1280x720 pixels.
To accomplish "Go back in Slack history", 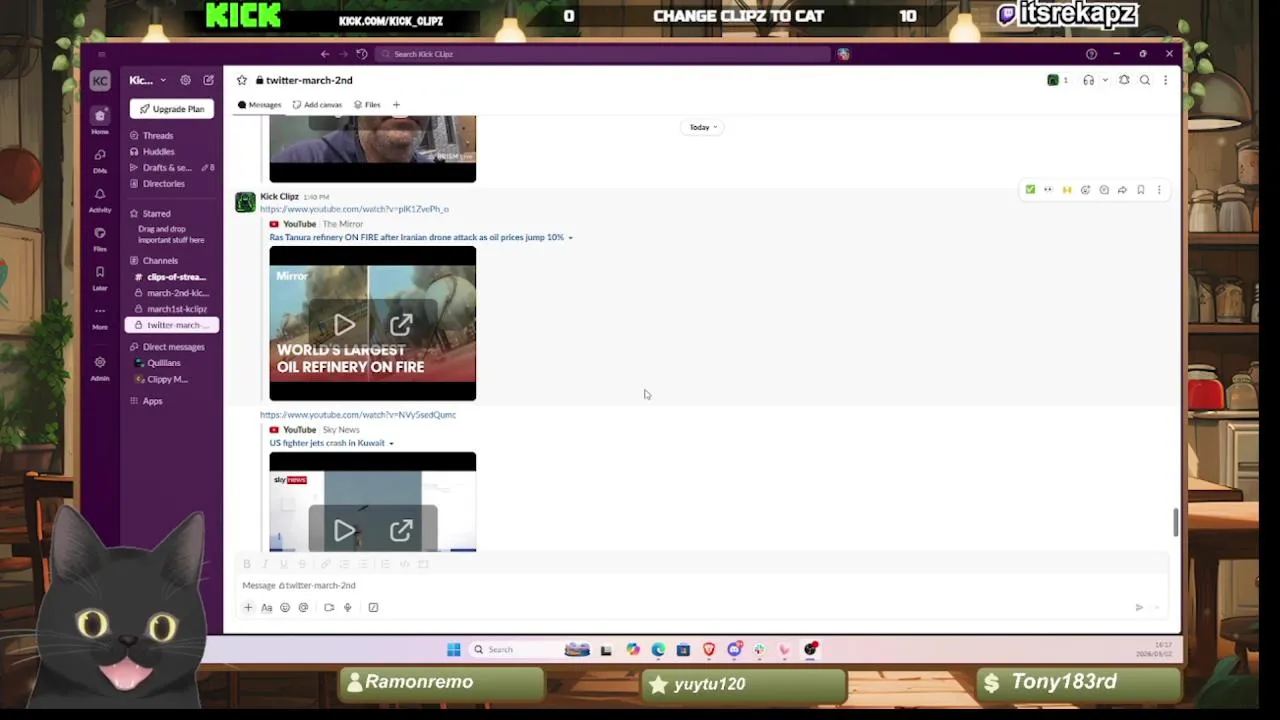I will click(325, 54).
